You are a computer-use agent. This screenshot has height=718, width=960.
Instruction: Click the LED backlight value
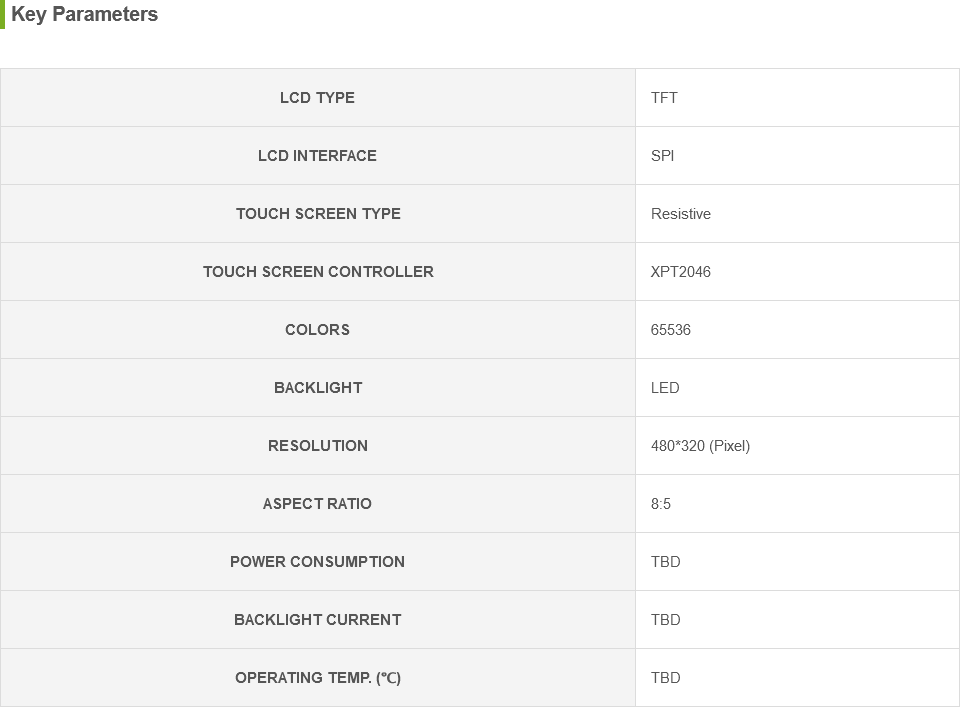click(665, 388)
